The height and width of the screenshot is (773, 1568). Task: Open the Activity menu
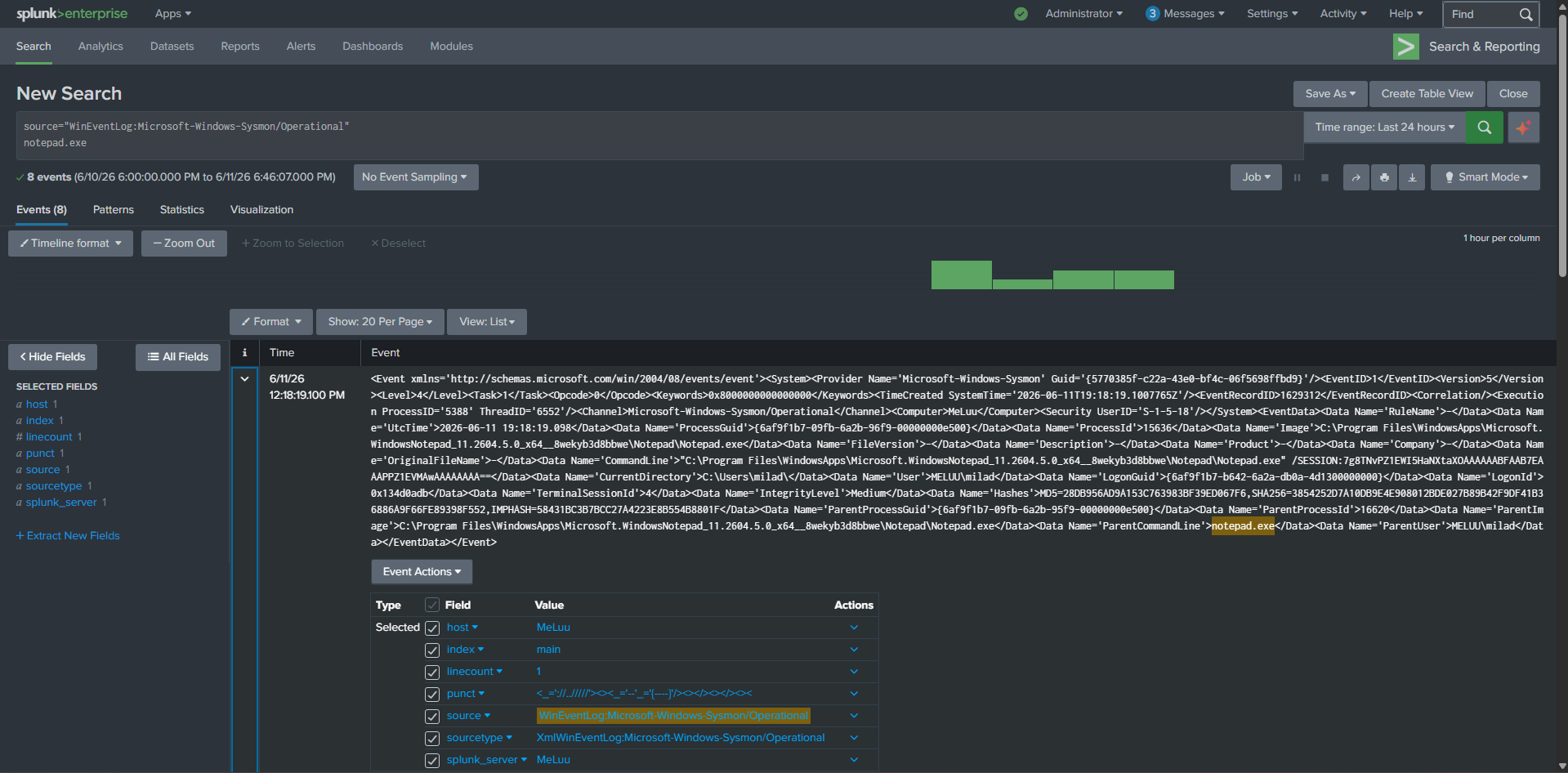coord(1343,14)
